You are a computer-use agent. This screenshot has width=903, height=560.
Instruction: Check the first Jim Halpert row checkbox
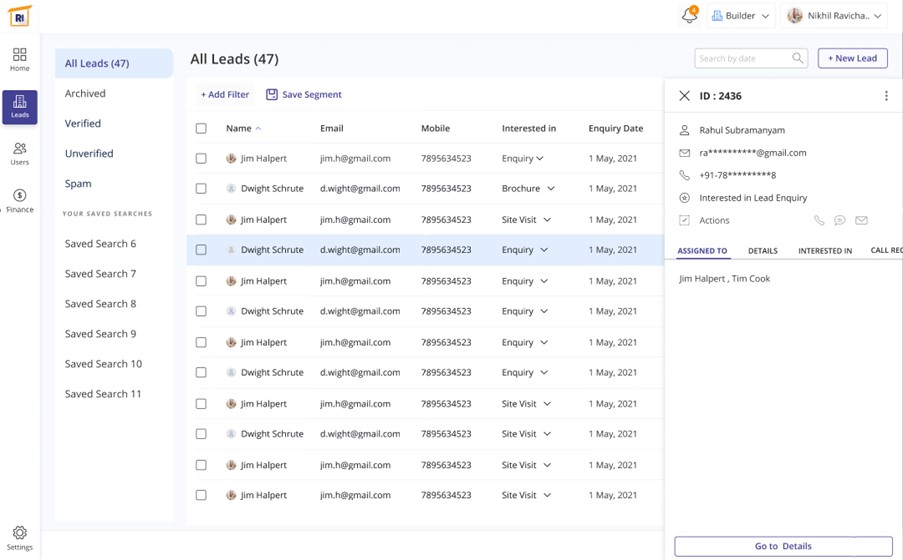(x=201, y=159)
